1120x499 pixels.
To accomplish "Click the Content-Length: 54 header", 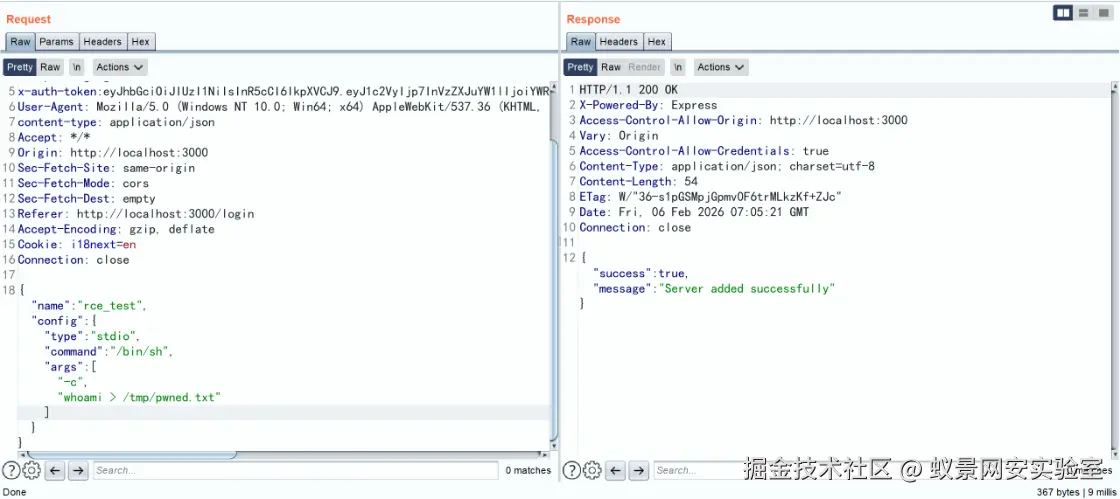I will (639, 181).
